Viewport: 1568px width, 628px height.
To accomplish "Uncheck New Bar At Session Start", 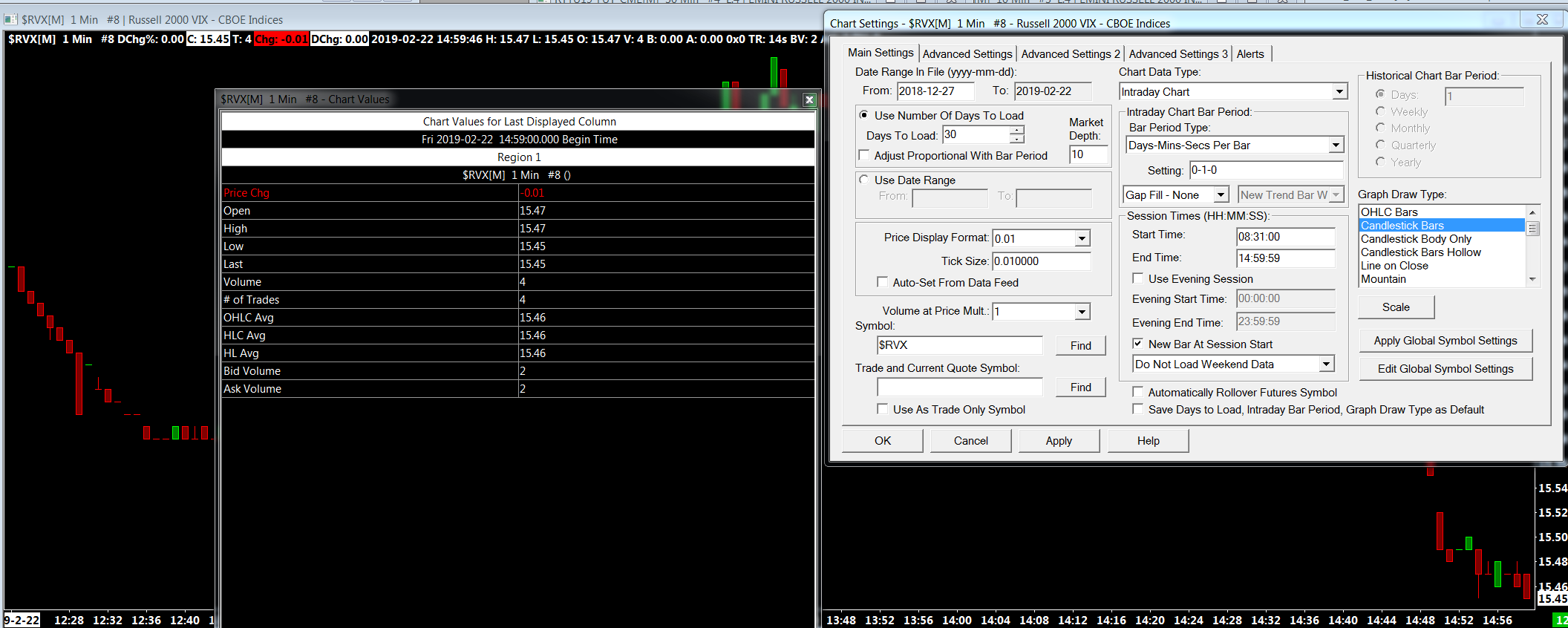I will click(1137, 344).
